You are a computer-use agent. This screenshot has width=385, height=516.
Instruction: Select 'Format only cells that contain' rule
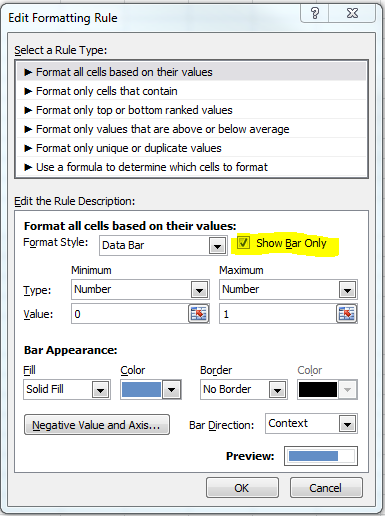pyautogui.click(x=191, y=91)
